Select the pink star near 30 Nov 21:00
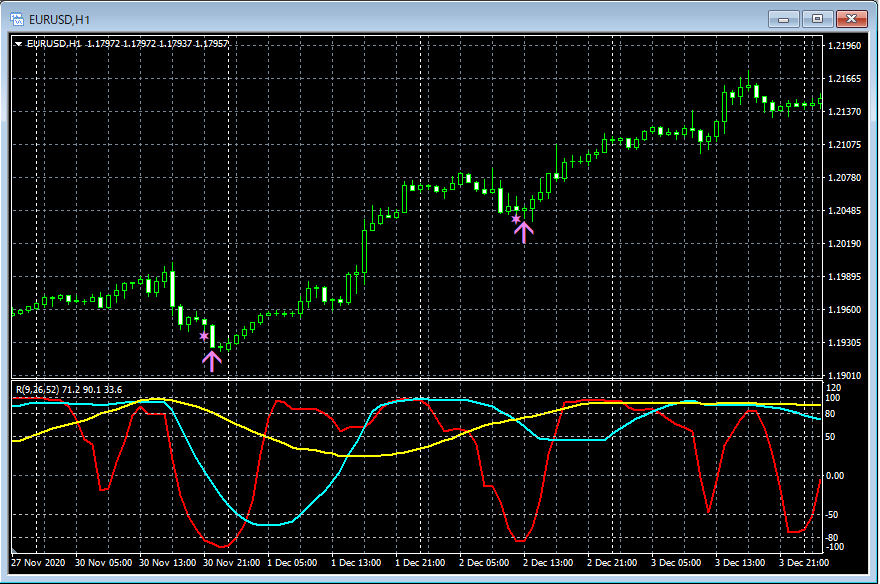The height and width of the screenshot is (584, 880). tap(204, 336)
